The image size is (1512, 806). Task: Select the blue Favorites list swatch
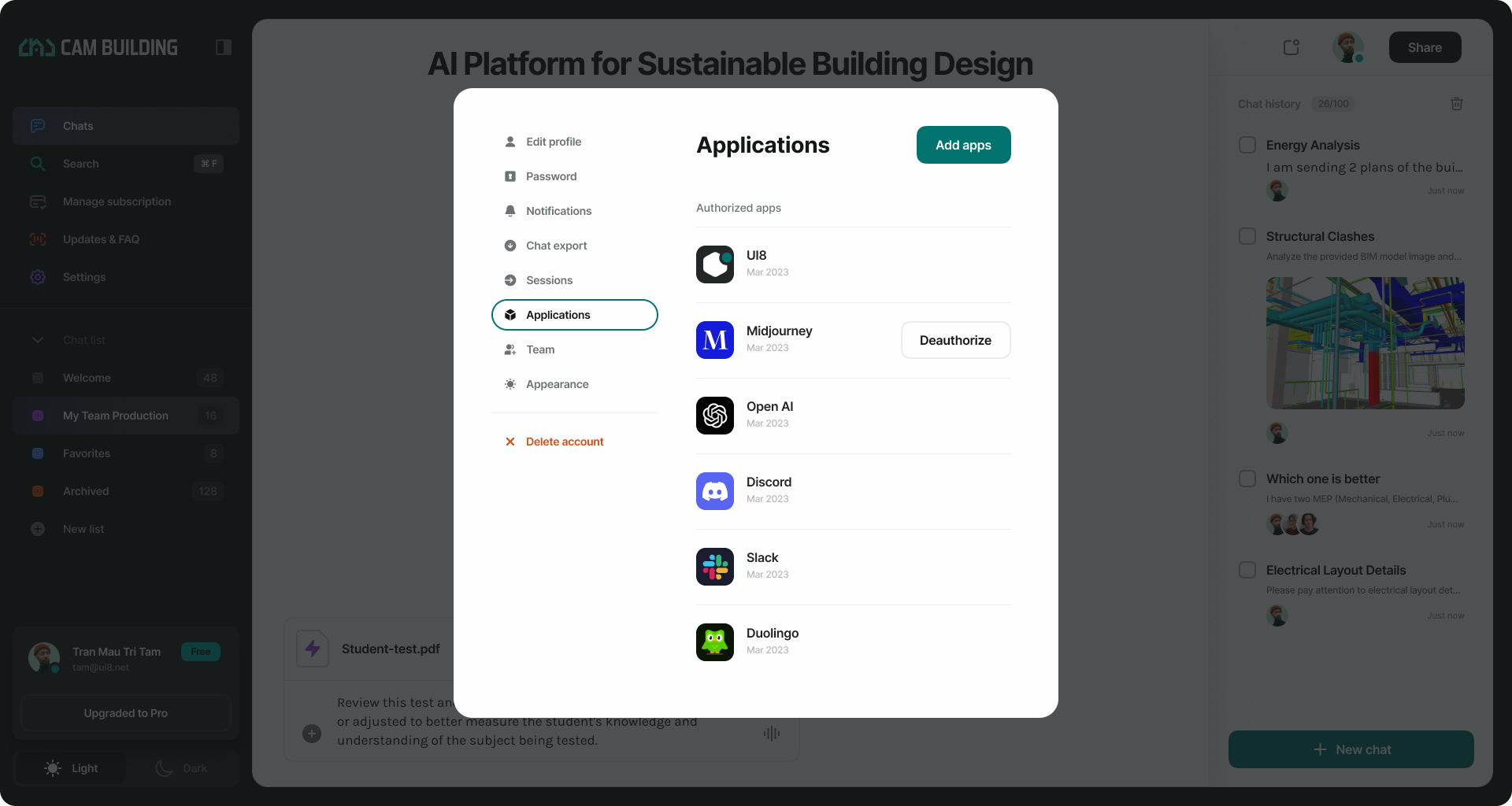click(38, 453)
